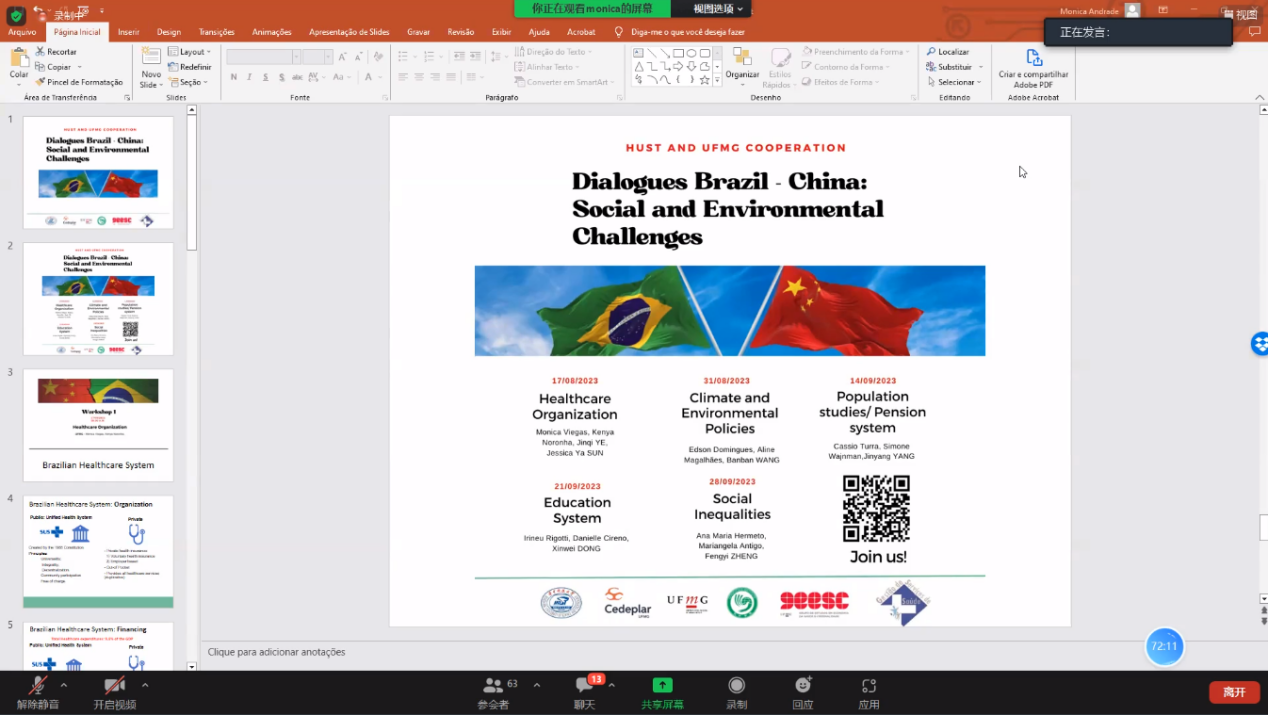Expand the view options dropdown
1268x715 pixels.
[720, 9]
